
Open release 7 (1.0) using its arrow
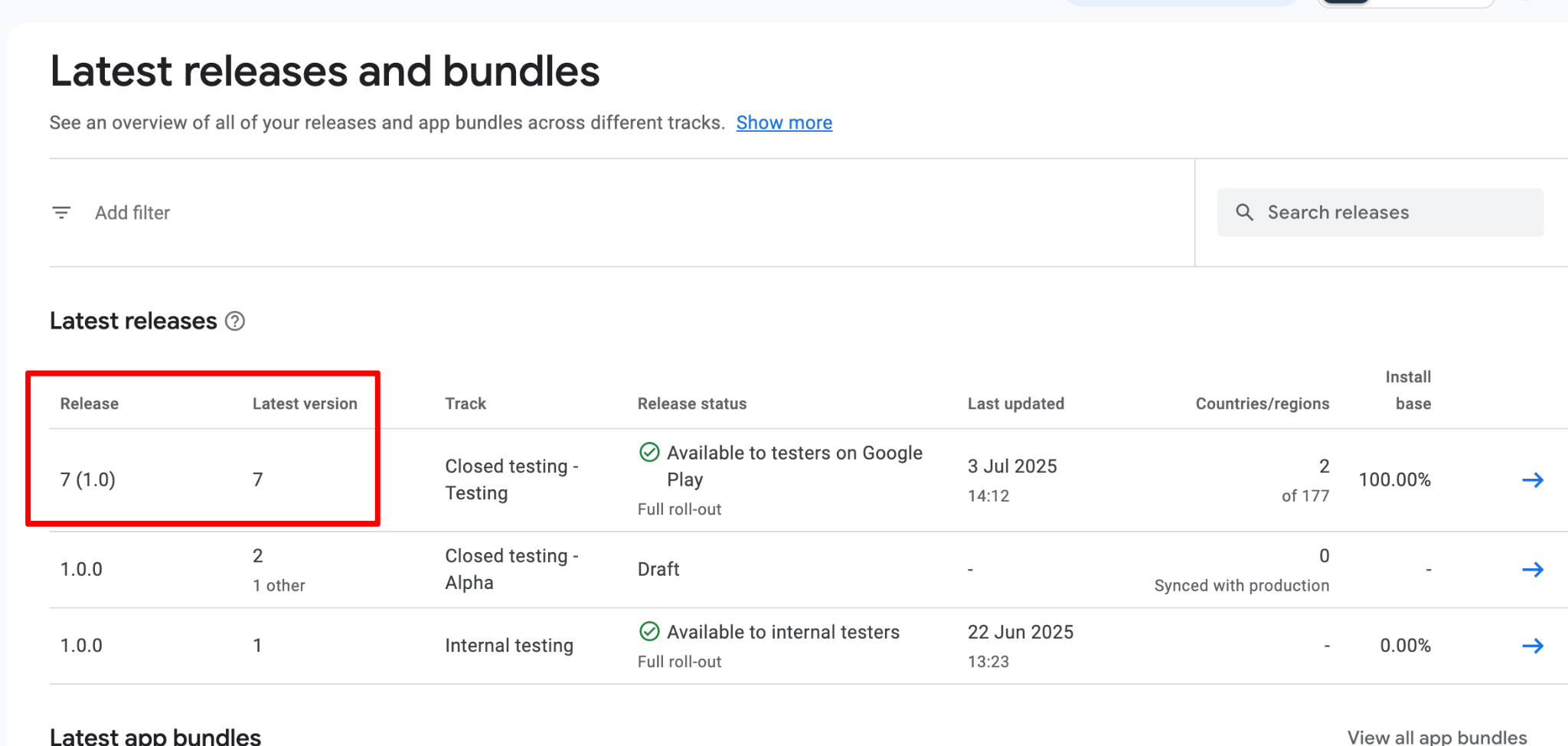[1532, 480]
